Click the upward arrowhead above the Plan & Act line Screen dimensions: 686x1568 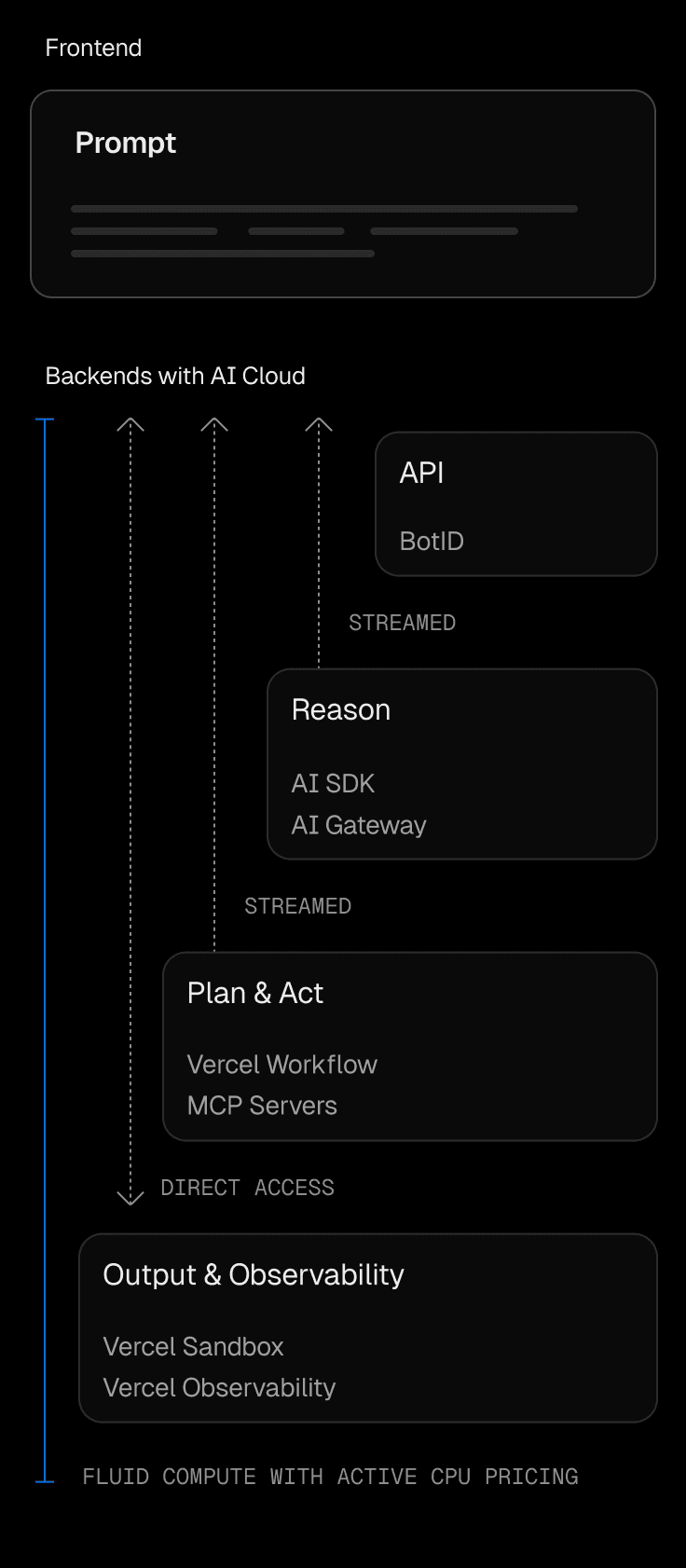pos(214,424)
